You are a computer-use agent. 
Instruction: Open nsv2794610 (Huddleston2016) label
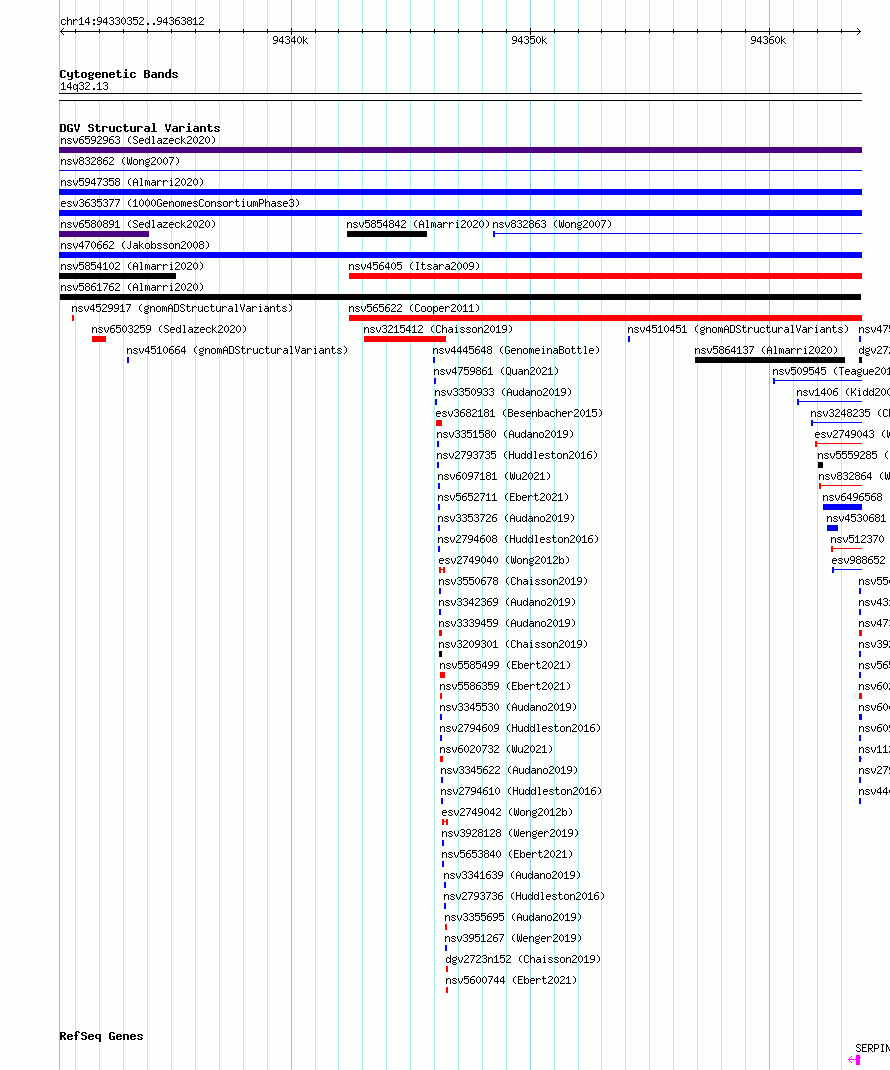521,792
